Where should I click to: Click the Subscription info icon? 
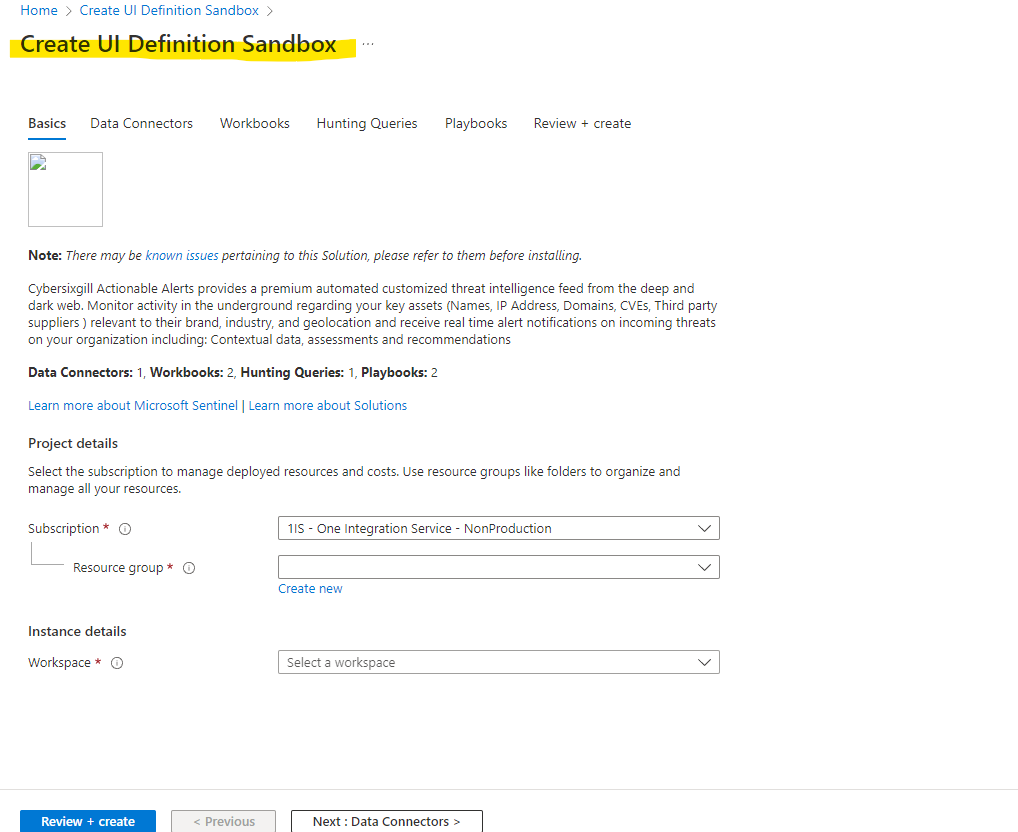point(125,529)
